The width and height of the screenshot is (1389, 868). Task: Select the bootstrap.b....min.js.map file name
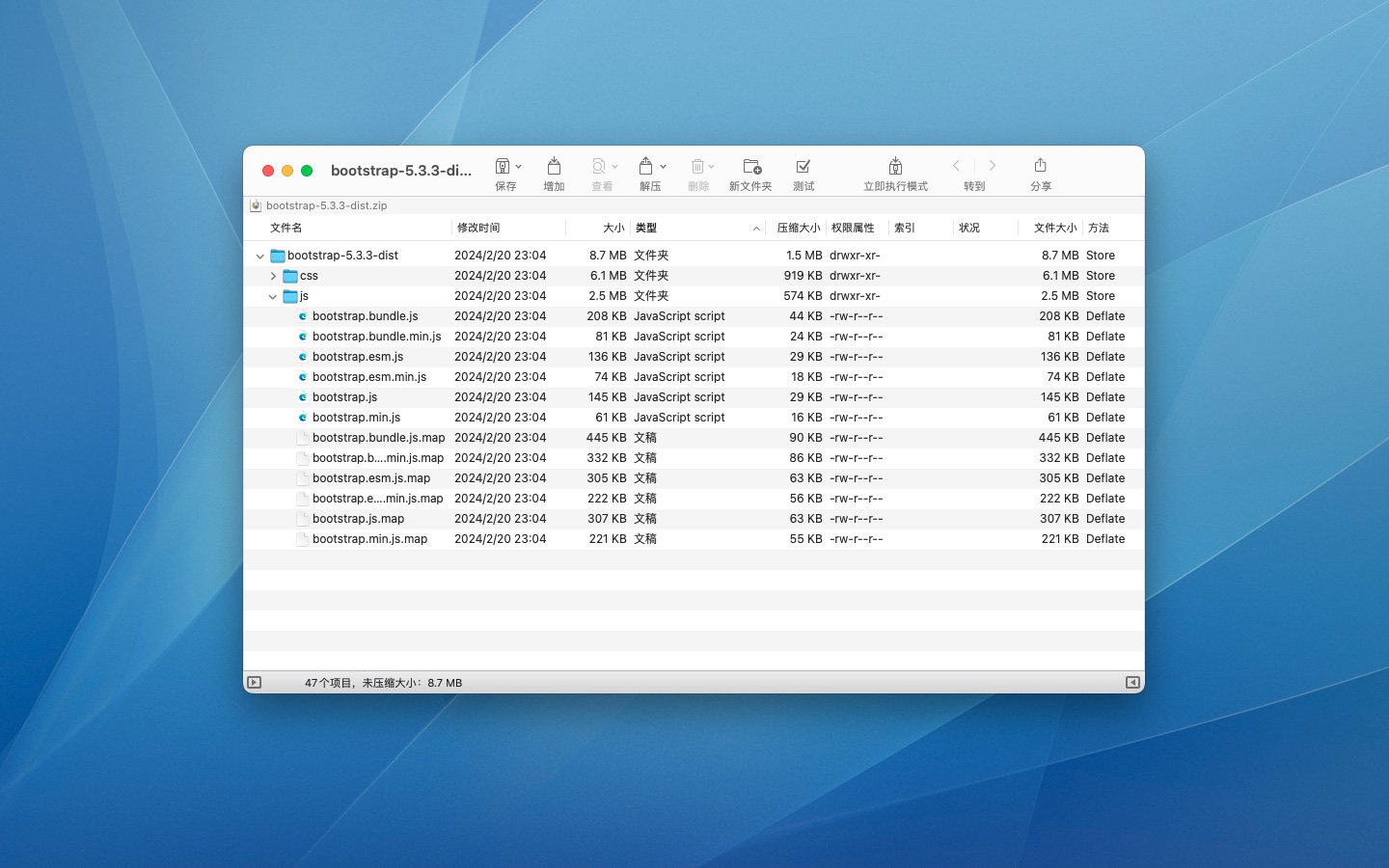378,458
